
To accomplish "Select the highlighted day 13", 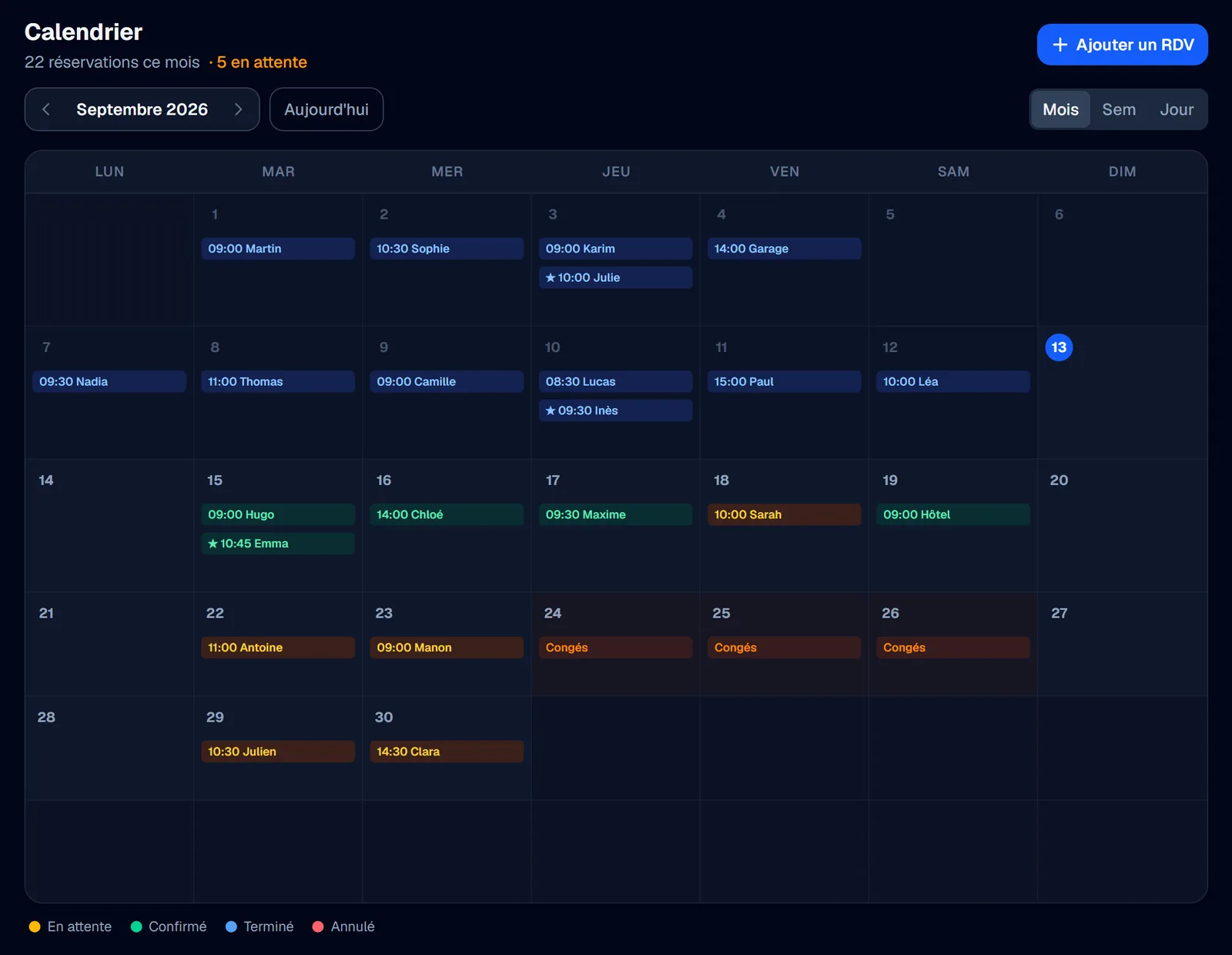I will tap(1059, 347).
